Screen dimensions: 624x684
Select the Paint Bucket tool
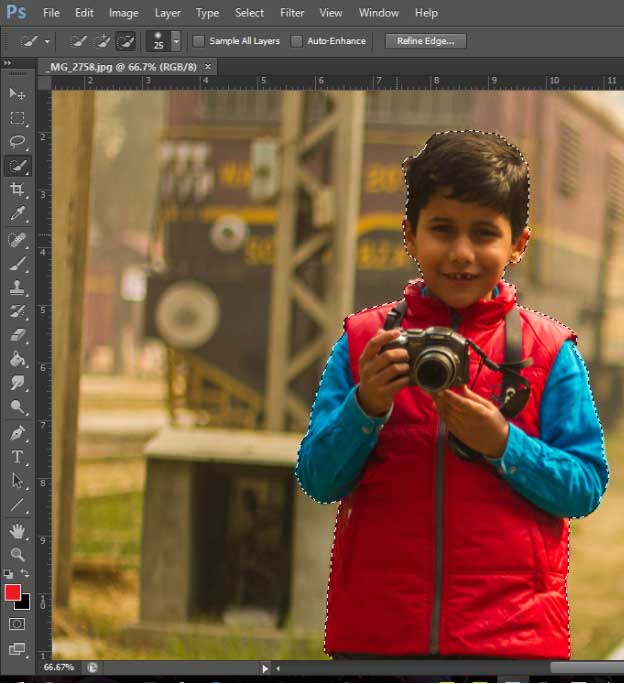[17, 359]
